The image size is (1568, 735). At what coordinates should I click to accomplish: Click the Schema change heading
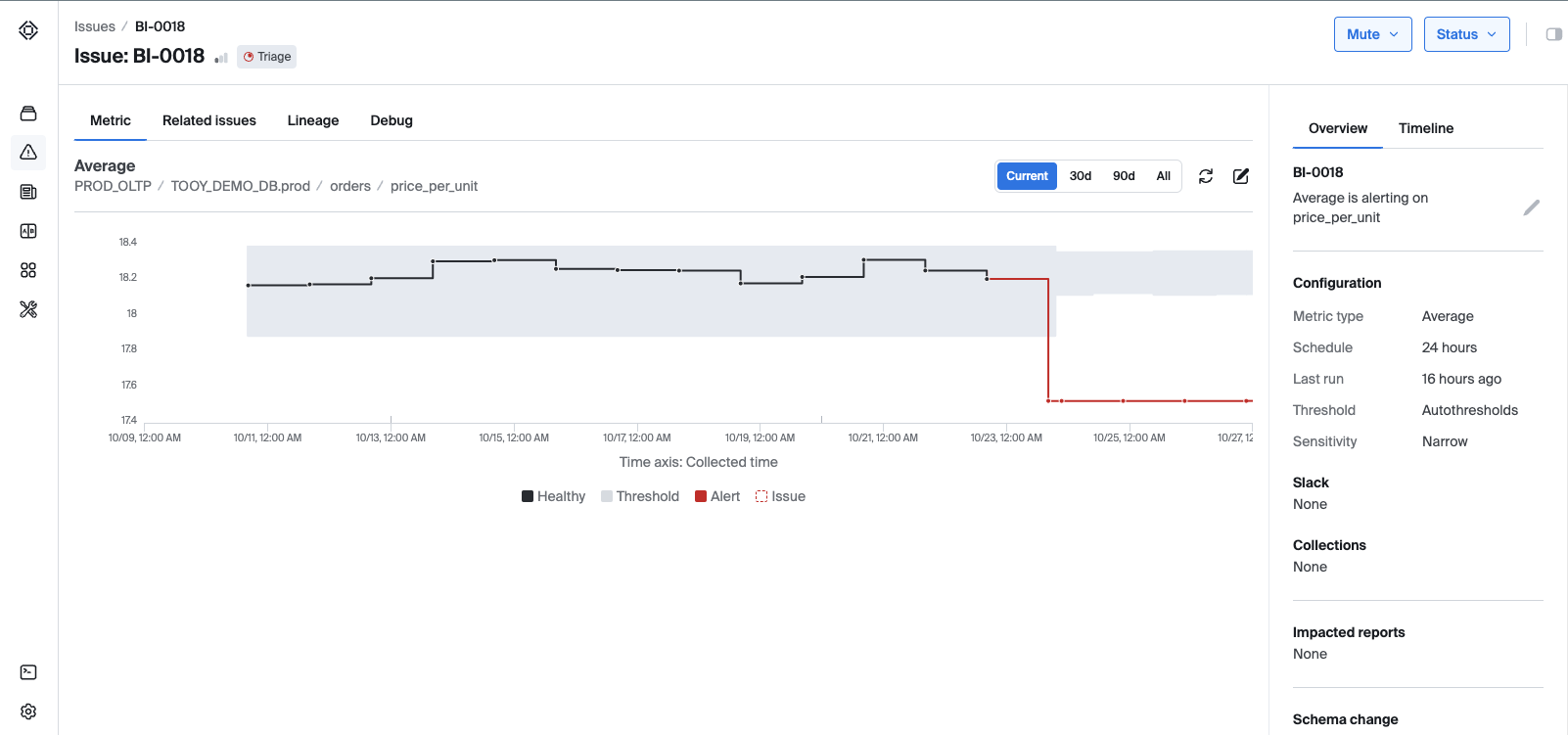tap(1346, 719)
